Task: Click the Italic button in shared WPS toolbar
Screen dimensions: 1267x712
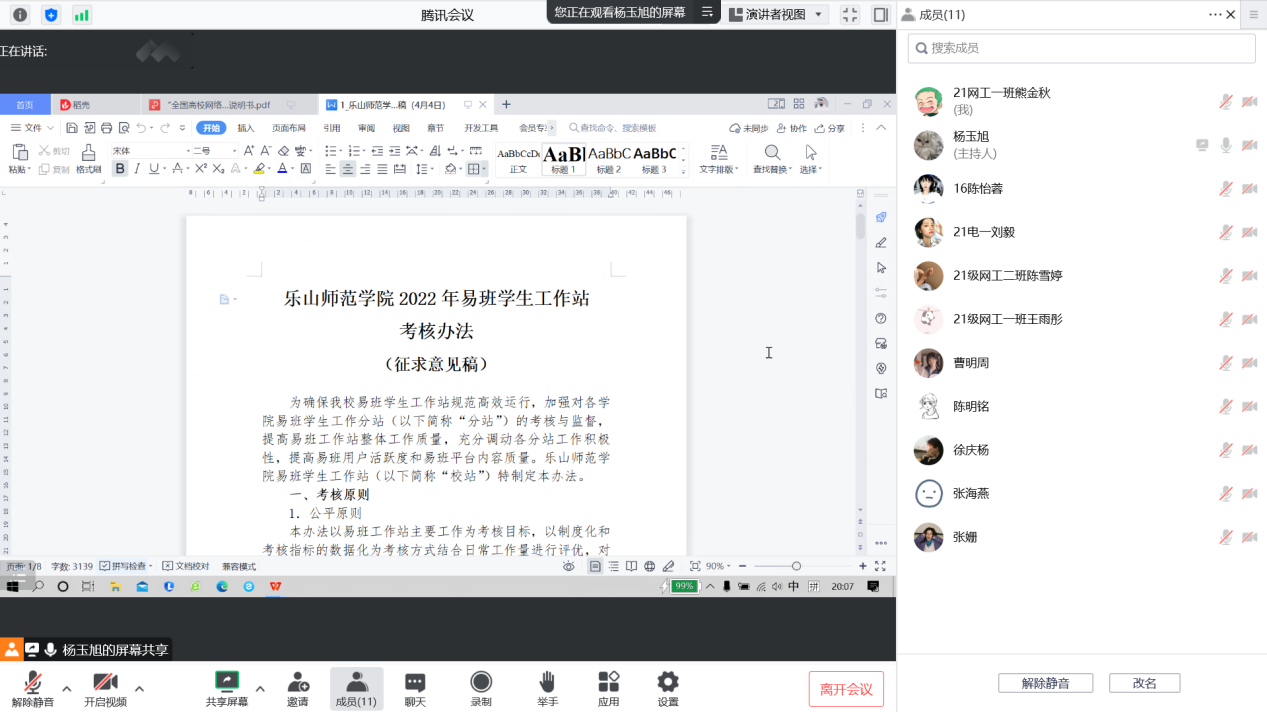Action: pos(138,169)
